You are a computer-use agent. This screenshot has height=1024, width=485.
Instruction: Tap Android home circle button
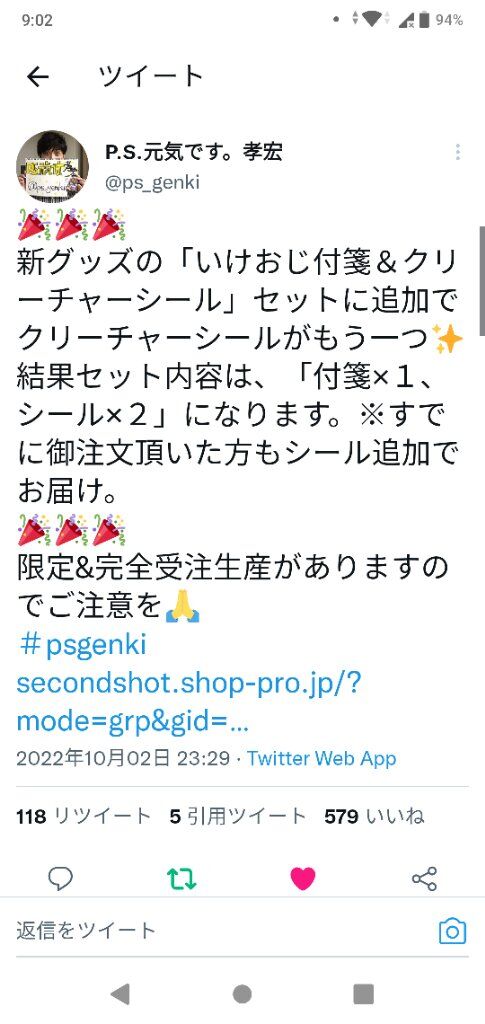click(242, 994)
